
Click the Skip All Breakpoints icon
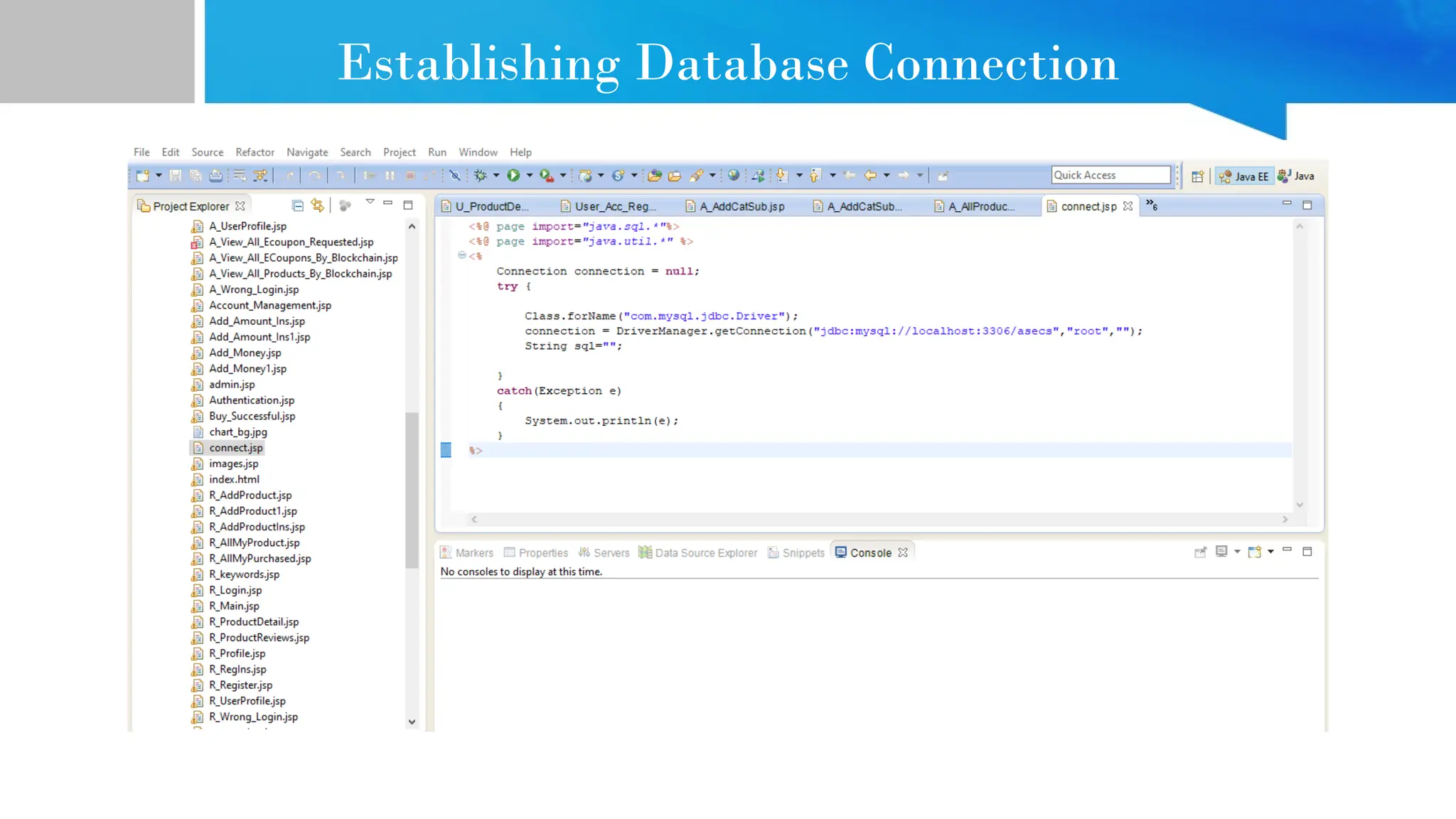(x=455, y=176)
